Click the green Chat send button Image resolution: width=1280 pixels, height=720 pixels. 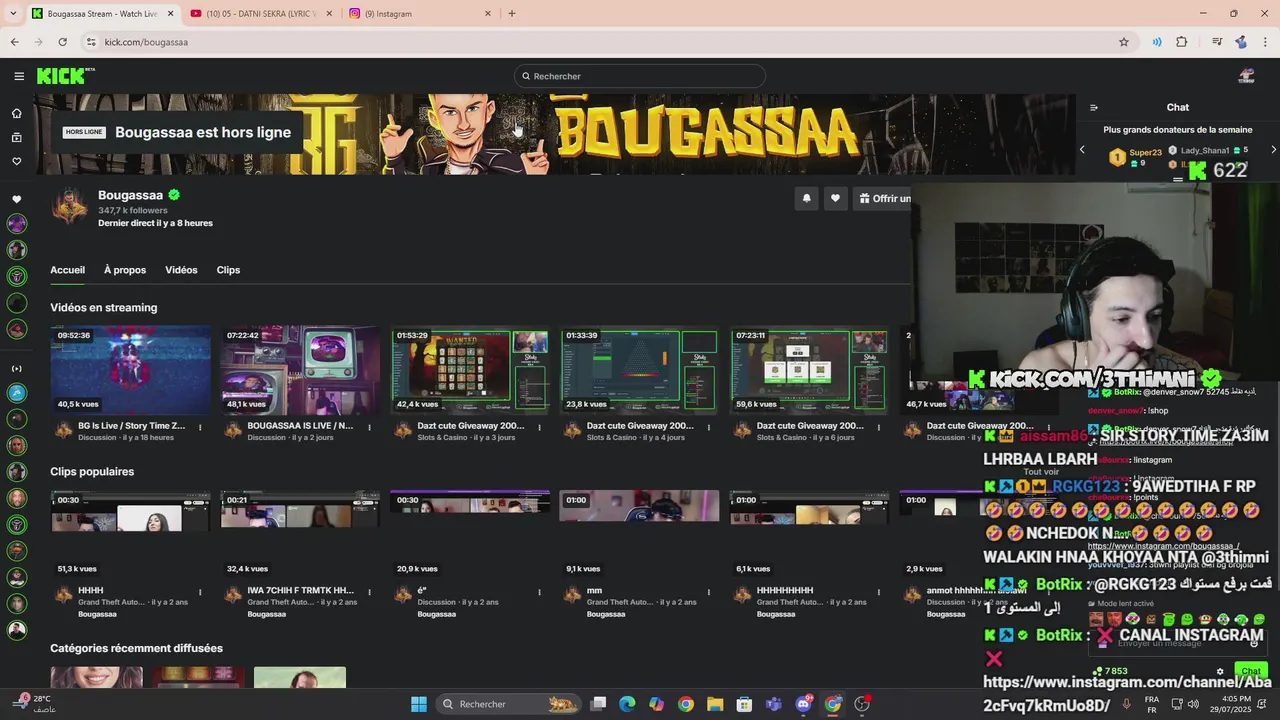(x=1251, y=671)
